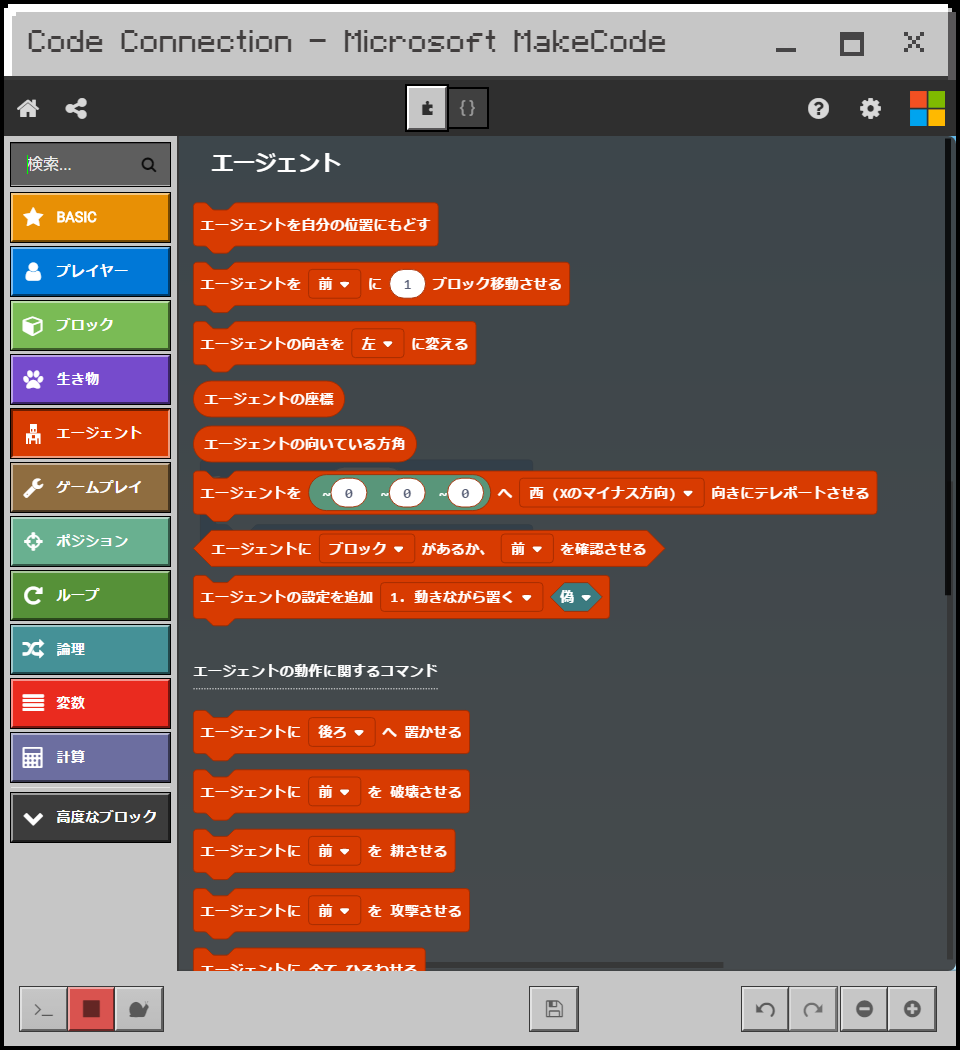The height and width of the screenshot is (1050, 960).
Task: Open the Share project icon
Action: coord(76,108)
